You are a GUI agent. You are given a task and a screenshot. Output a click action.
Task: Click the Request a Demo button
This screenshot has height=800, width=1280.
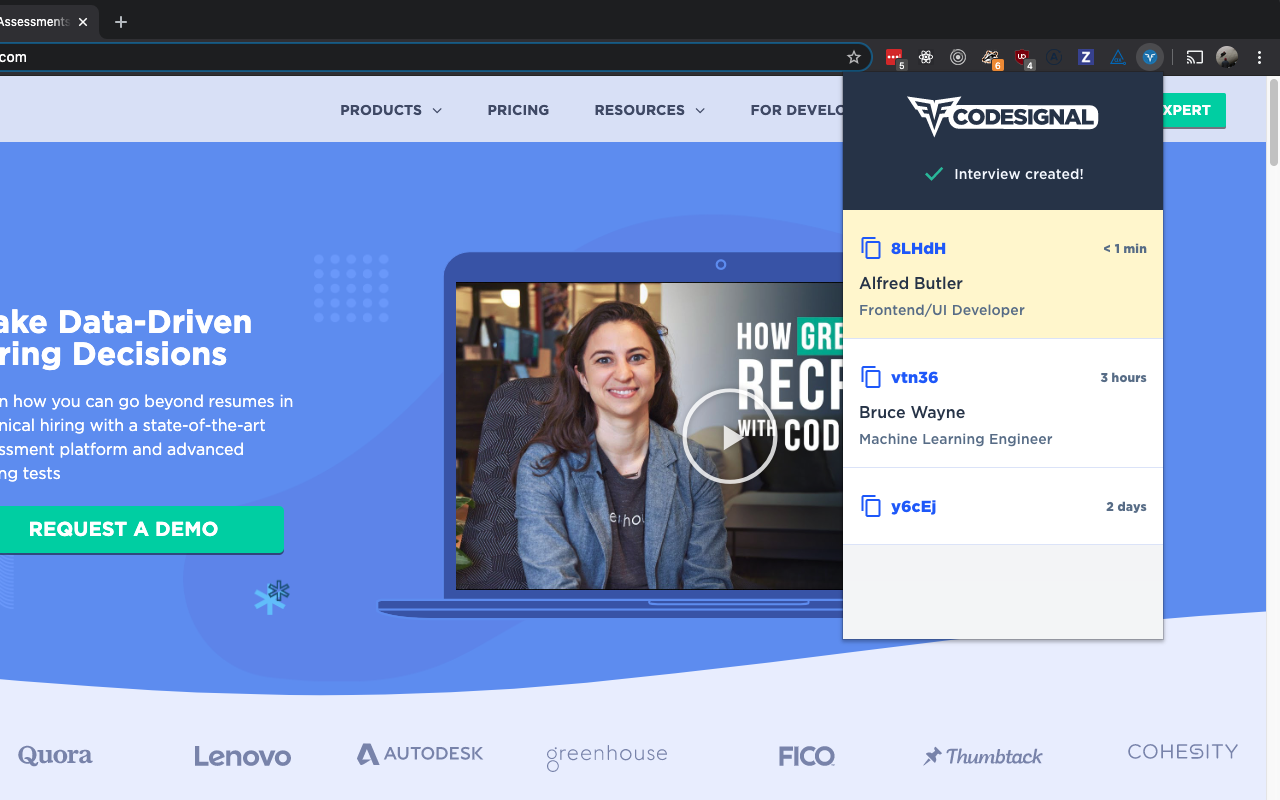[x=140, y=529]
